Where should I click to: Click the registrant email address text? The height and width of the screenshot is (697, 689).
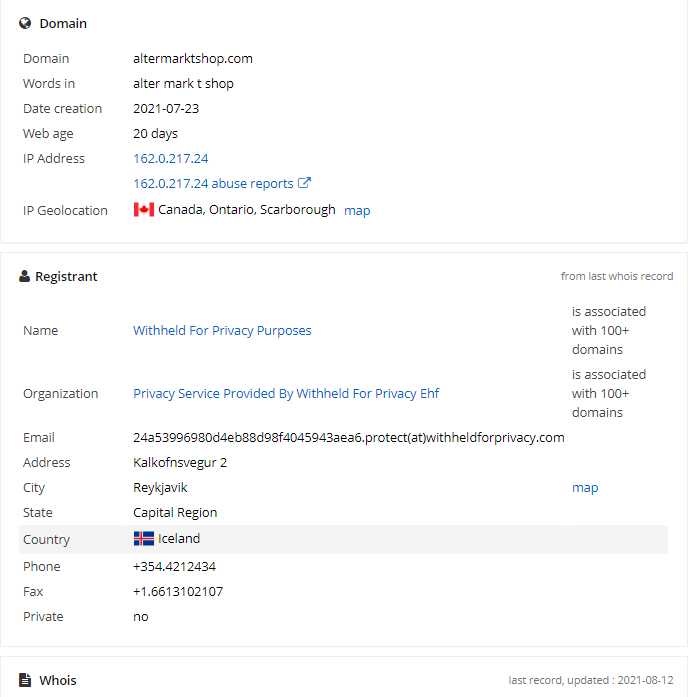[x=349, y=437]
